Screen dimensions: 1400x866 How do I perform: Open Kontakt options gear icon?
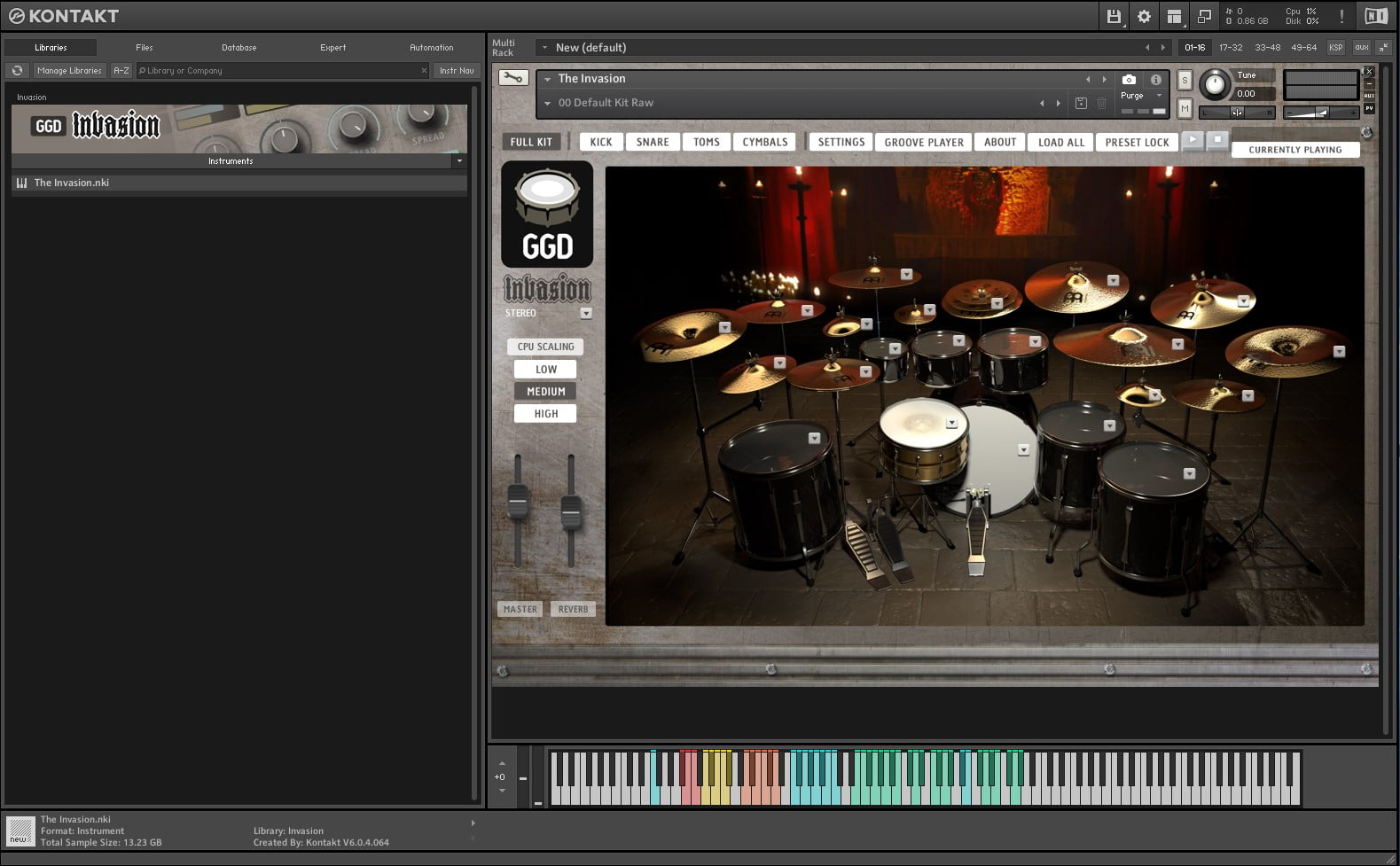click(x=1144, y=16)
